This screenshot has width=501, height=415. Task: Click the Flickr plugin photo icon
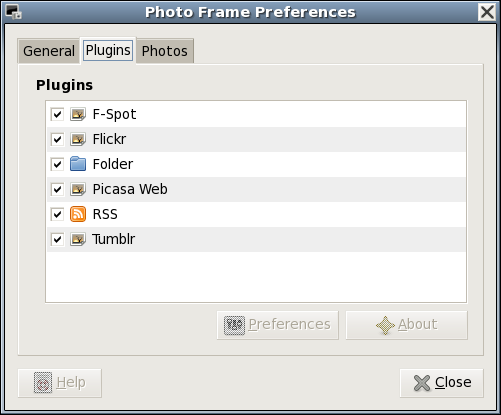click(x=78, y=139)
